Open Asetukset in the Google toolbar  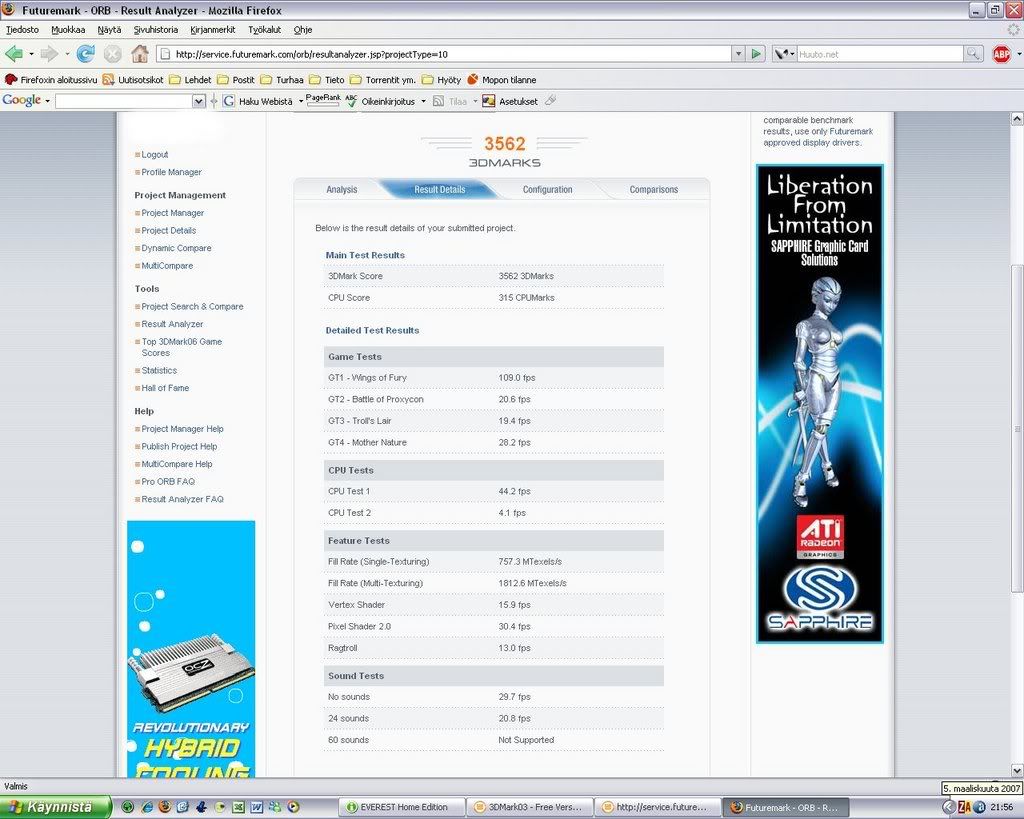point(510,101)
